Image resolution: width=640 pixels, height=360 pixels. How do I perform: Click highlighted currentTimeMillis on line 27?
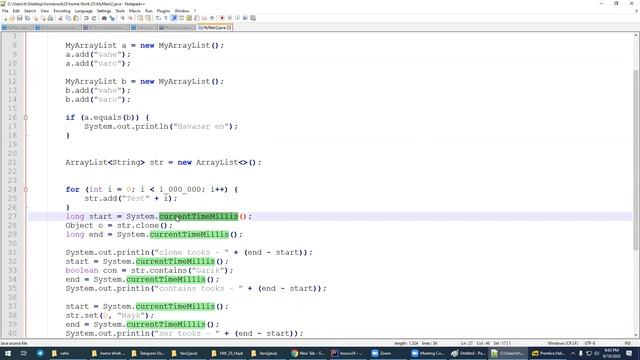click(x=198, y=216)
